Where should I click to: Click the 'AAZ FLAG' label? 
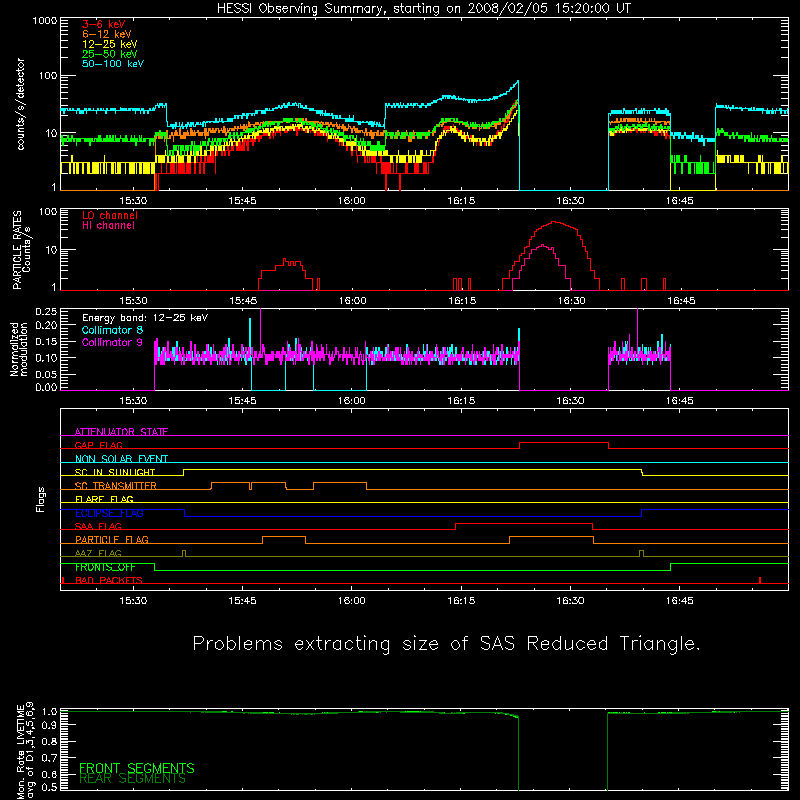pos(98,553)
